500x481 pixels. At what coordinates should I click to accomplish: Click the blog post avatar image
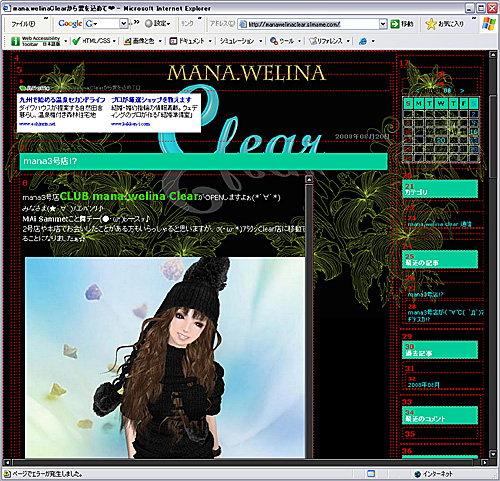tap(165, 357)
